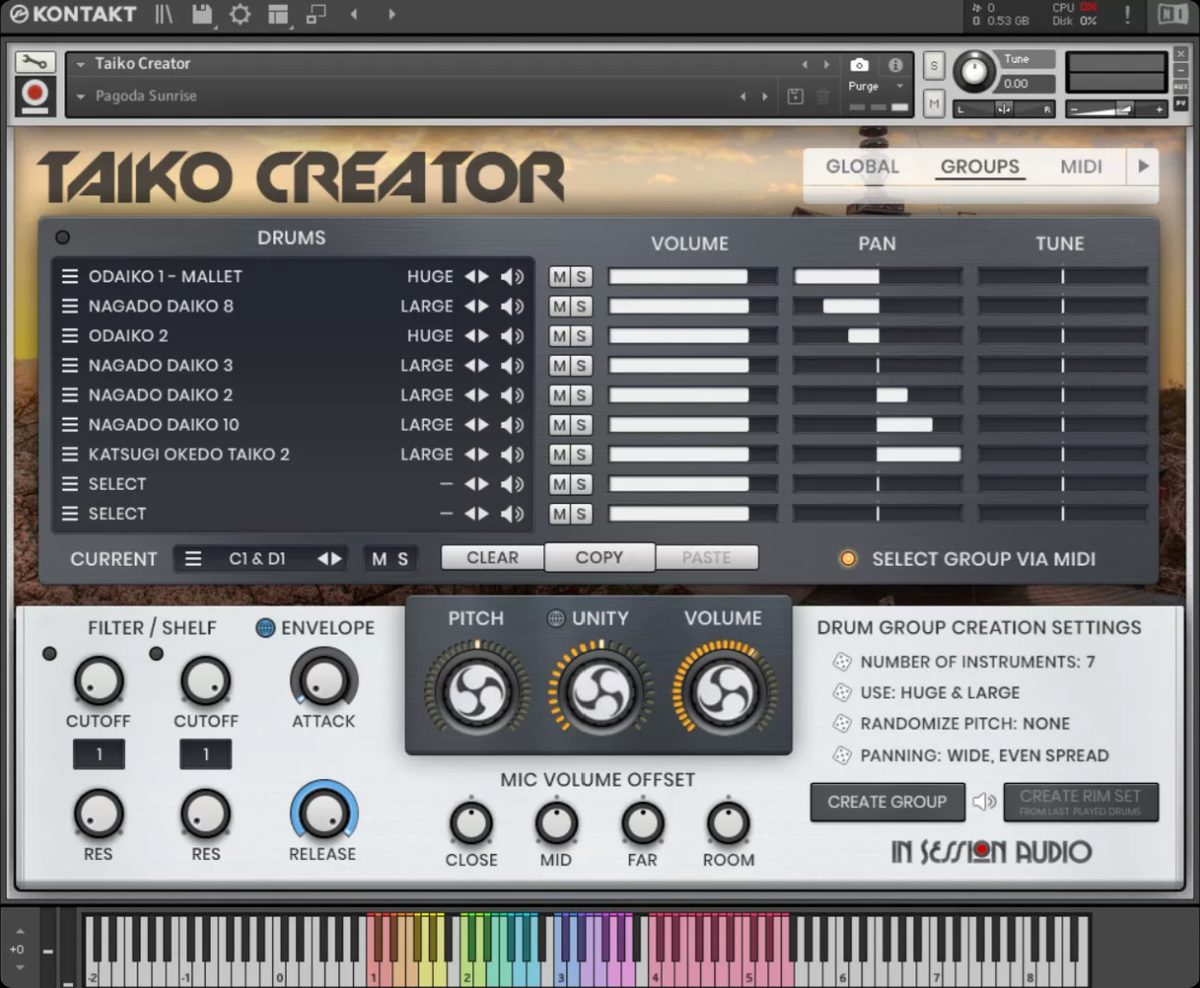1200x988 pixels.
Task: Click the dice next to RANDOMIZE PITCH
Action: coord(843,724)
